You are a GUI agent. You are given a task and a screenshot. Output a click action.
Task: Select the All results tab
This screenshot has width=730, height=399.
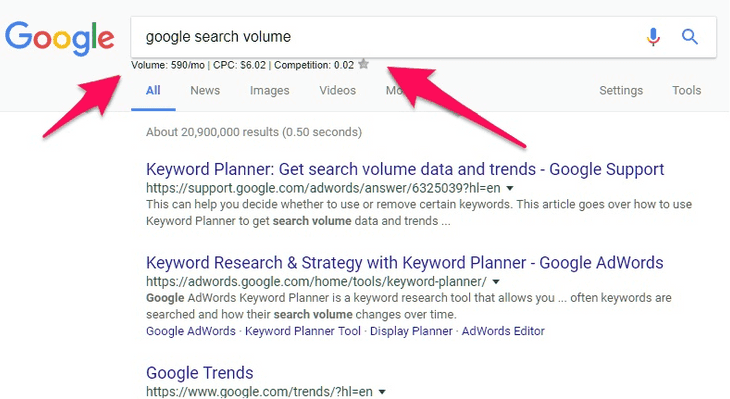click(x=153, y=90)
